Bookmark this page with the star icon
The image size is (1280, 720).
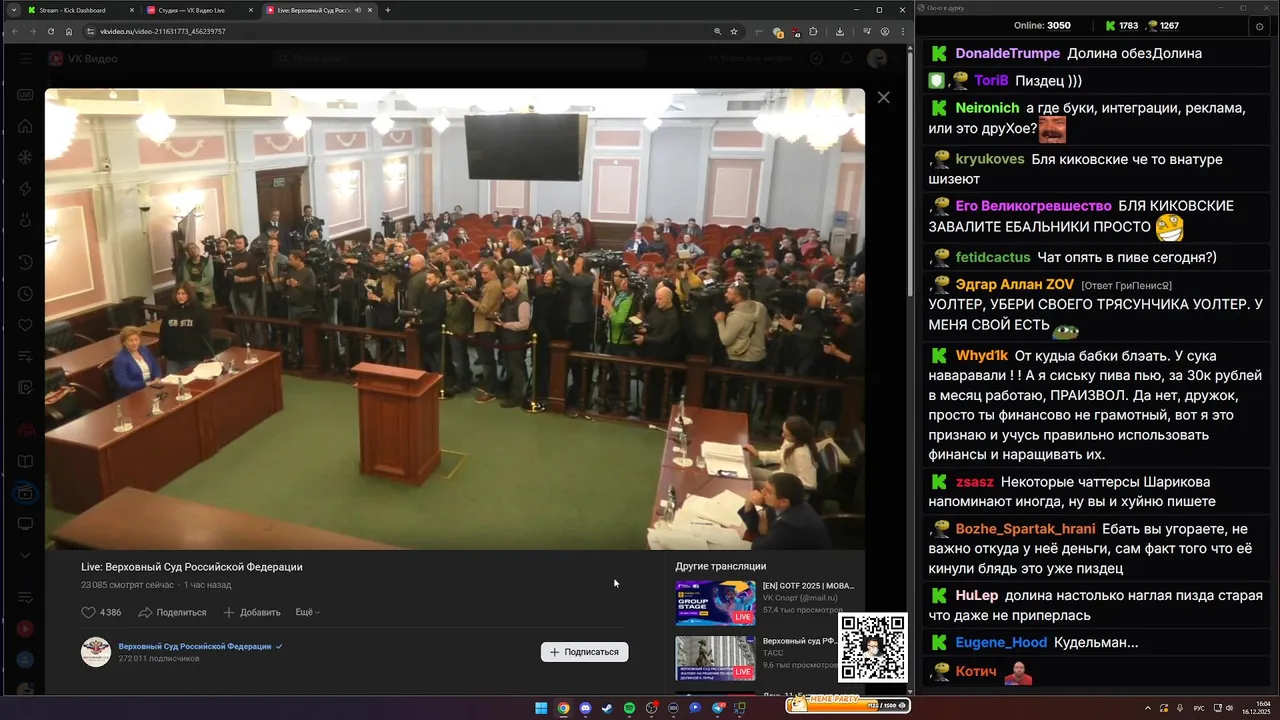[x=734, y=31]
